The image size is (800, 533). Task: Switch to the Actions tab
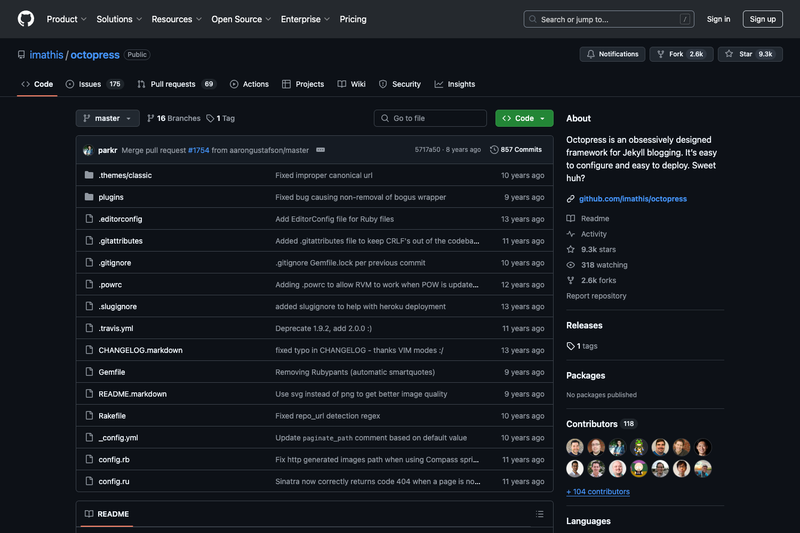click(x=249, y=84)
